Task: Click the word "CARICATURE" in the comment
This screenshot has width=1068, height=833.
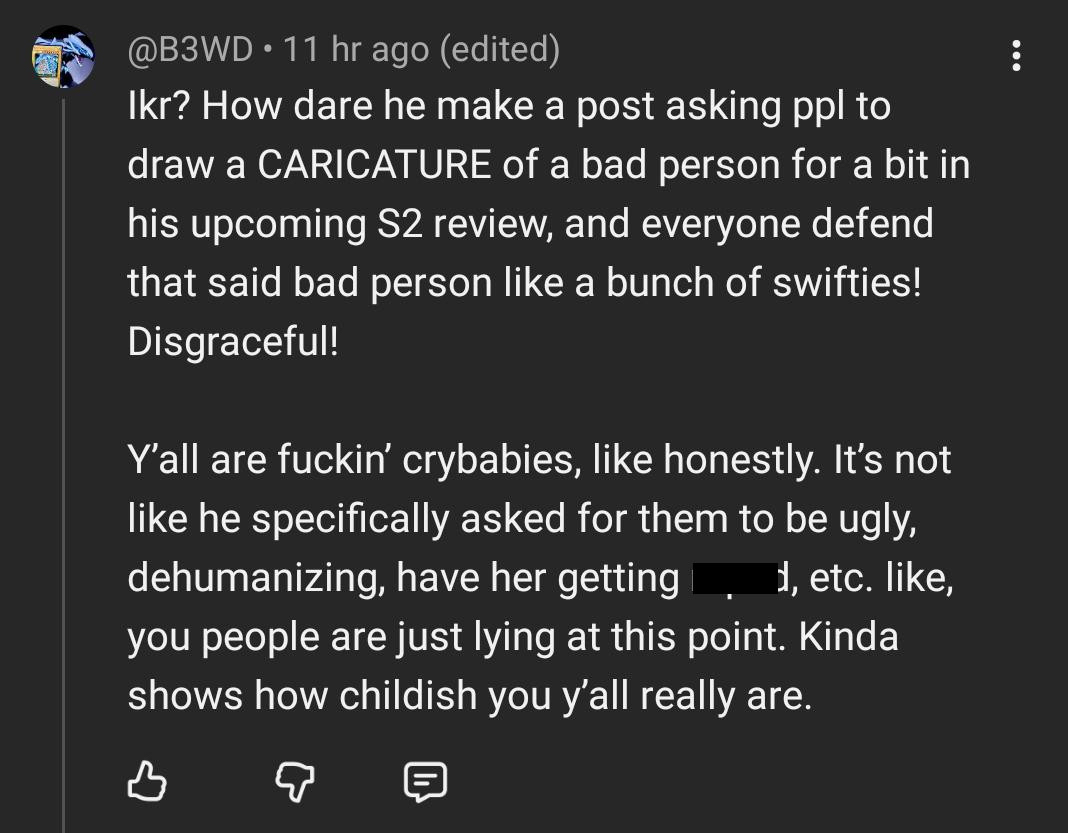Action: (x=374, y=165)
